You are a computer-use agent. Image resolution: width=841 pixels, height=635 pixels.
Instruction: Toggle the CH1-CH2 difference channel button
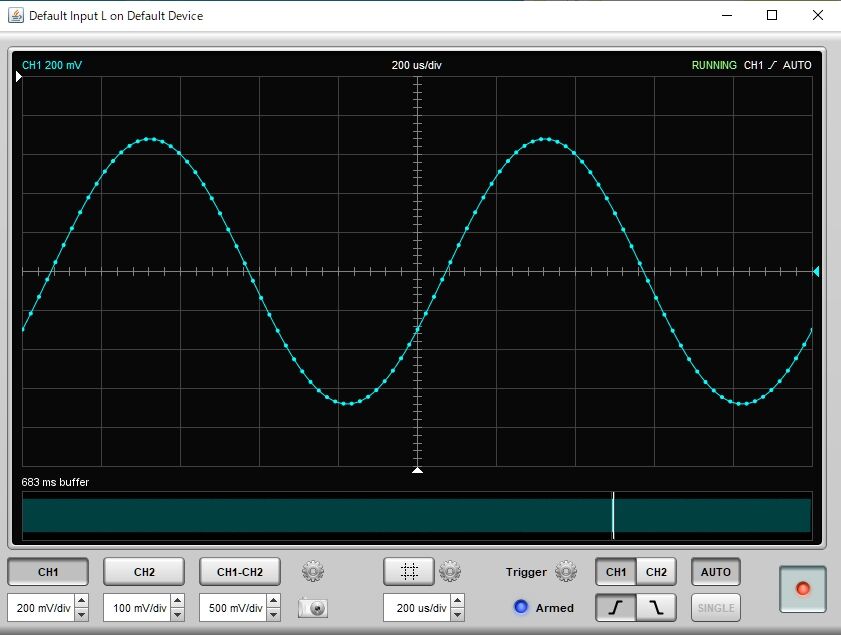tap(240, 572)
